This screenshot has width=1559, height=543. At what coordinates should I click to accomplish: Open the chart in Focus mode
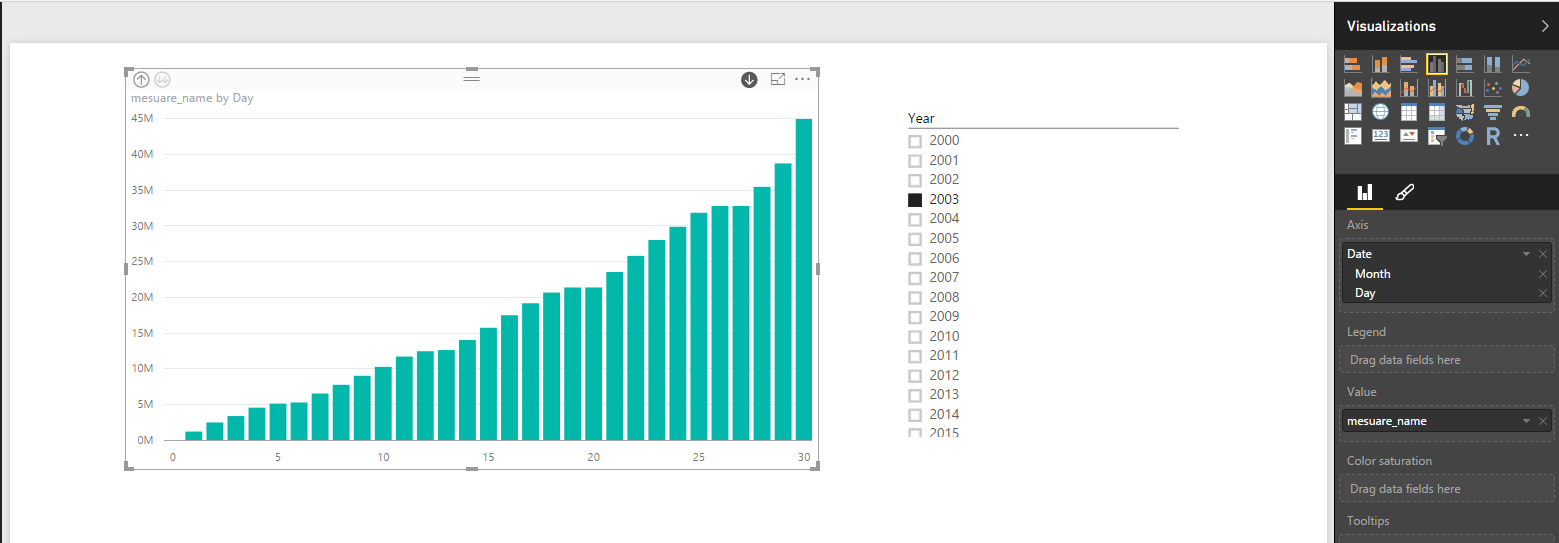point(778,79)
